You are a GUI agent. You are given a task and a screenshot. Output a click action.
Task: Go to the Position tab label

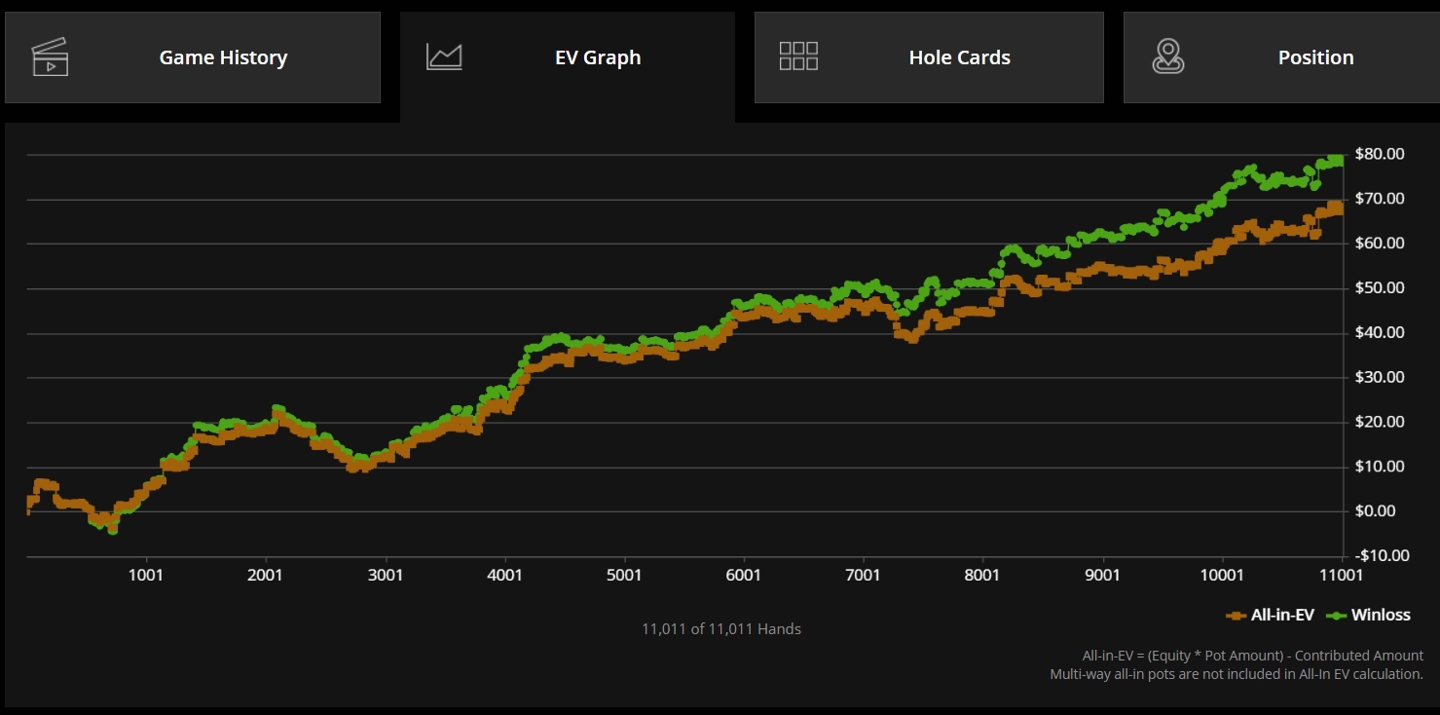1315,58
